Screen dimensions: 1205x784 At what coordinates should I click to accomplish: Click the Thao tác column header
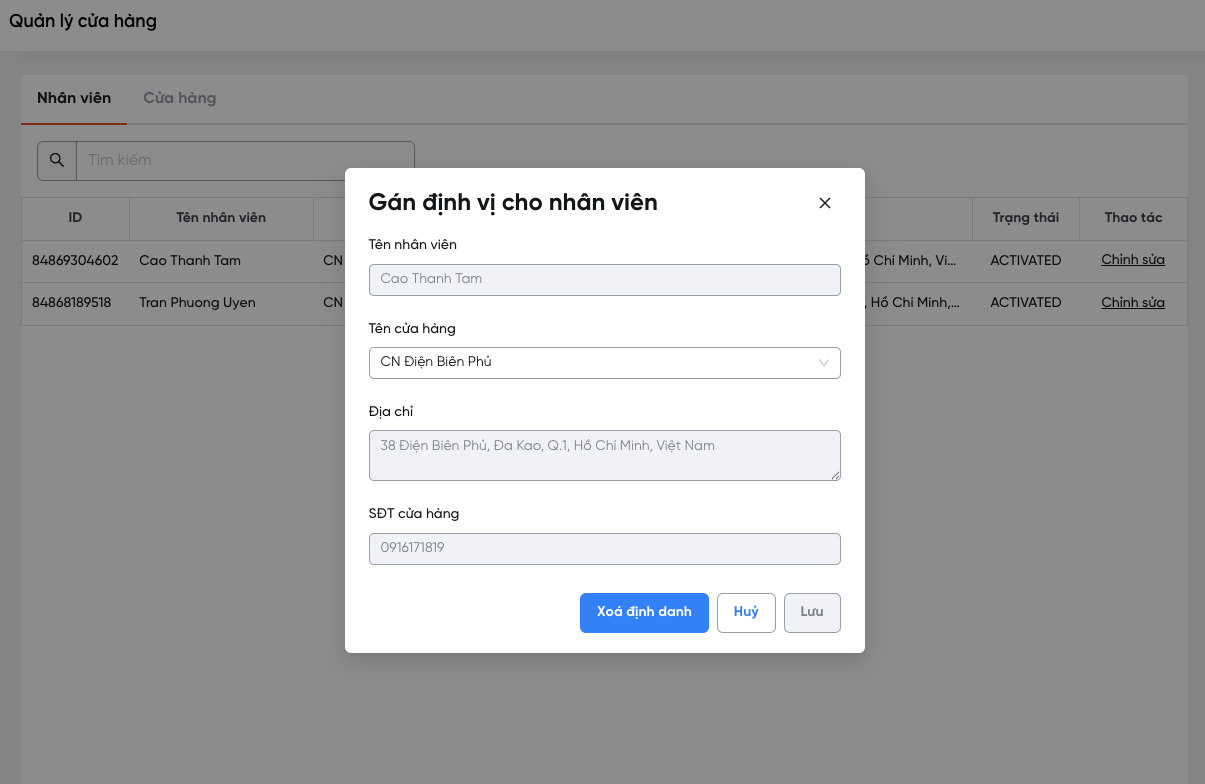point(1133,218)
